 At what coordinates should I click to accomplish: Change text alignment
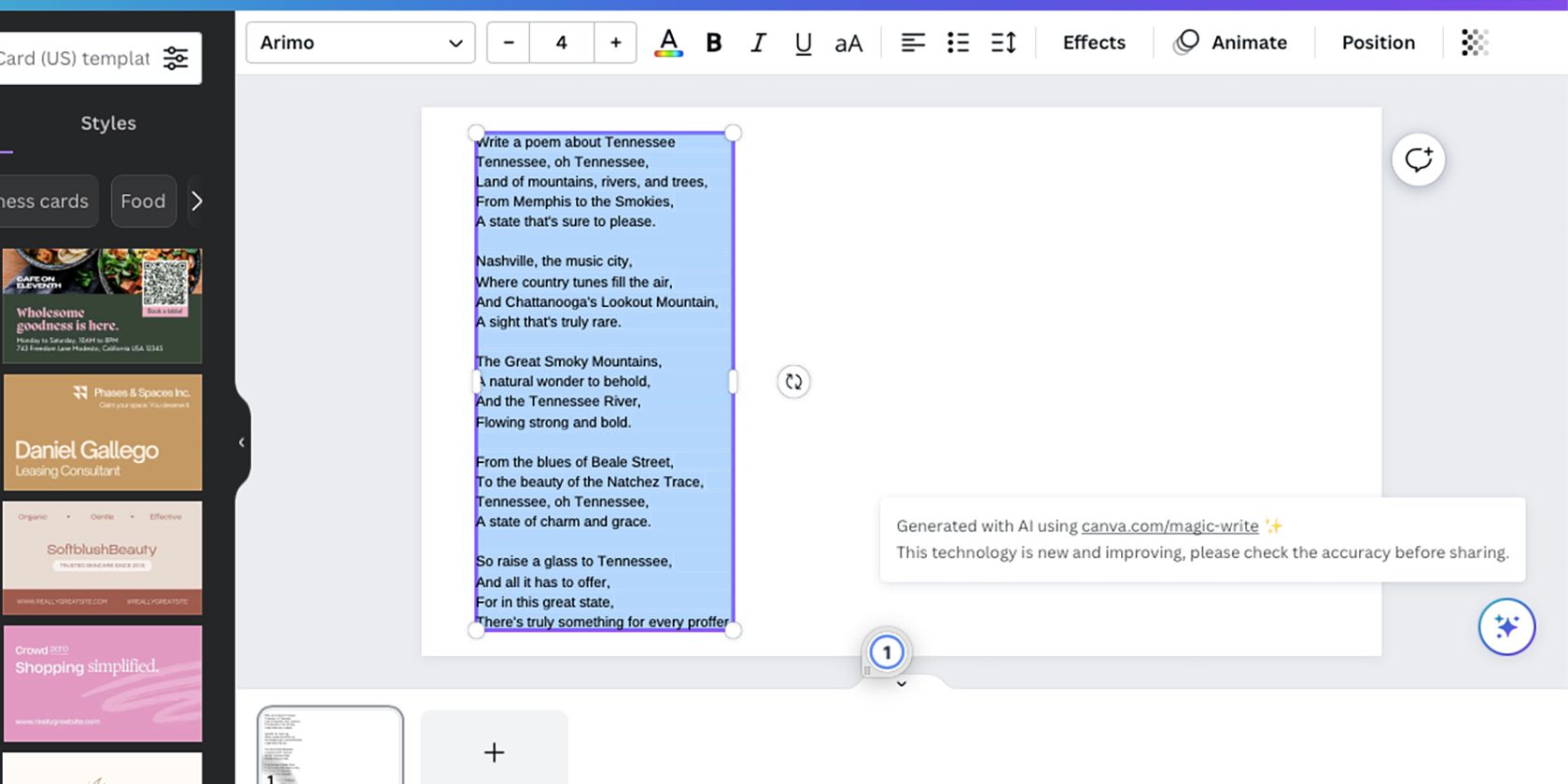coord(913,43)
